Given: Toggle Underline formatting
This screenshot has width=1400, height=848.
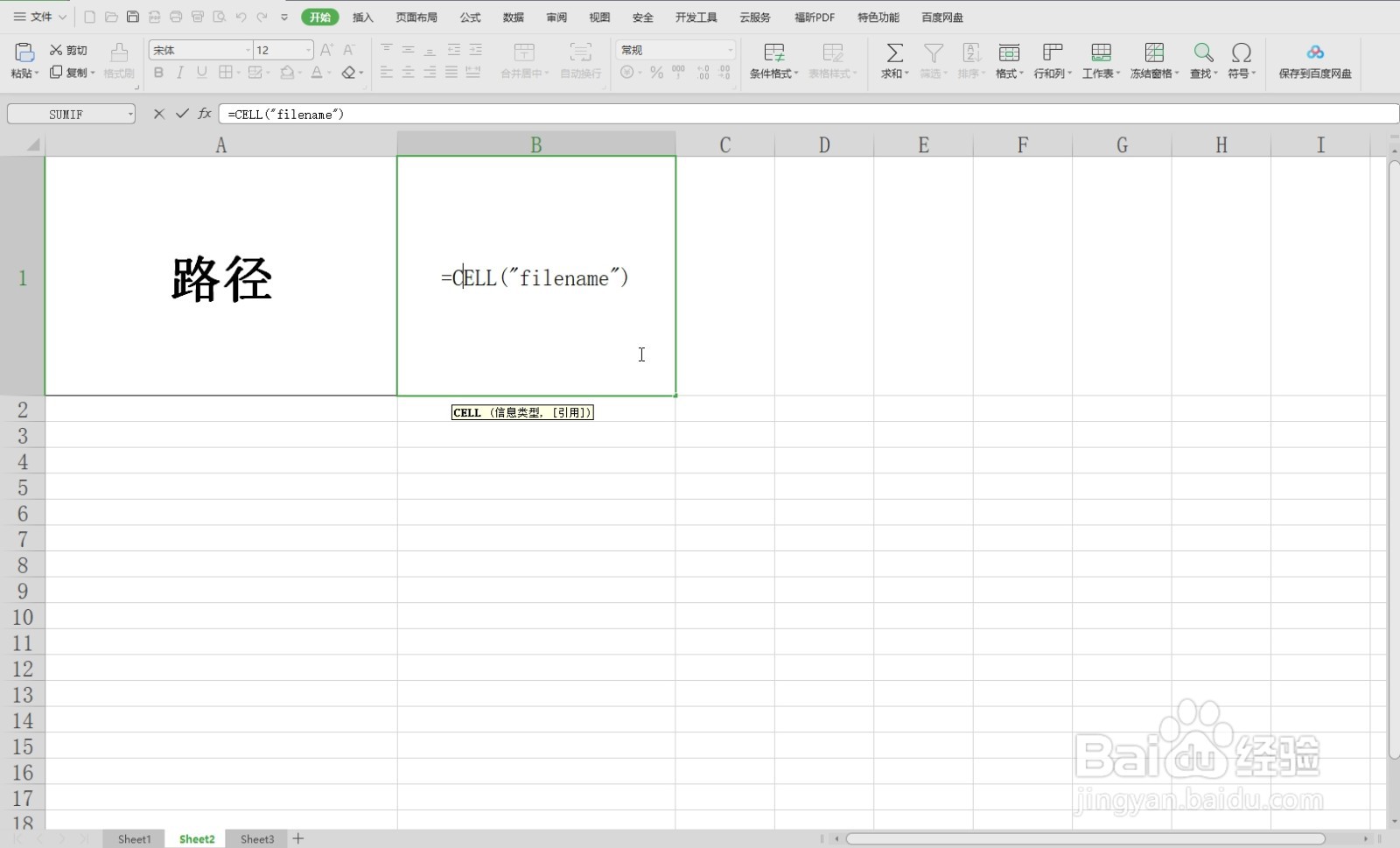Looking at the screenshot, I should (x=202, y=73).
